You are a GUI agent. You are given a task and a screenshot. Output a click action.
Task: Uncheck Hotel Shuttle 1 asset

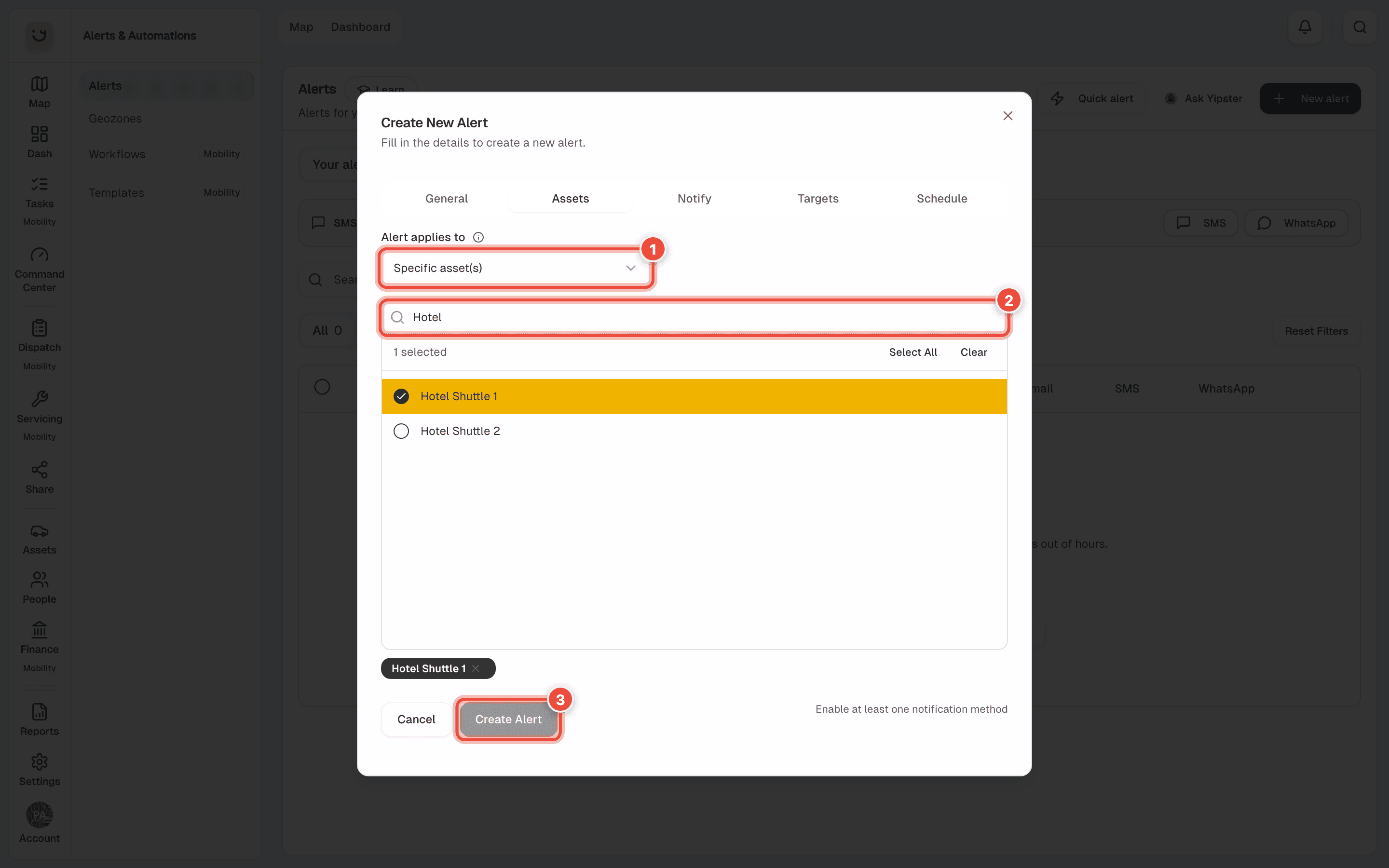point(401,396)
